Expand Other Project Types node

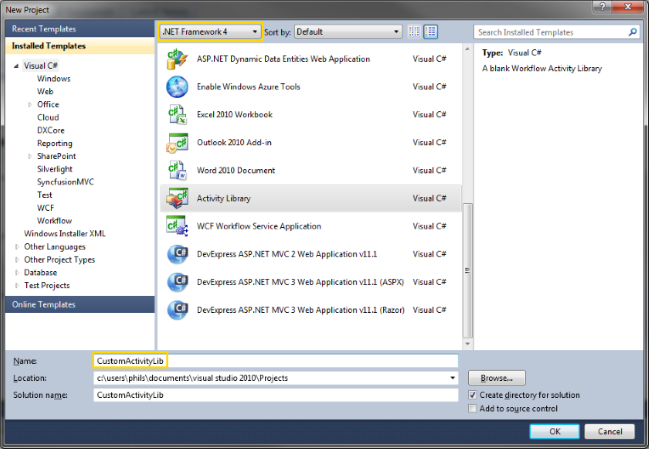pyautogui.click(x=17, y=260)
